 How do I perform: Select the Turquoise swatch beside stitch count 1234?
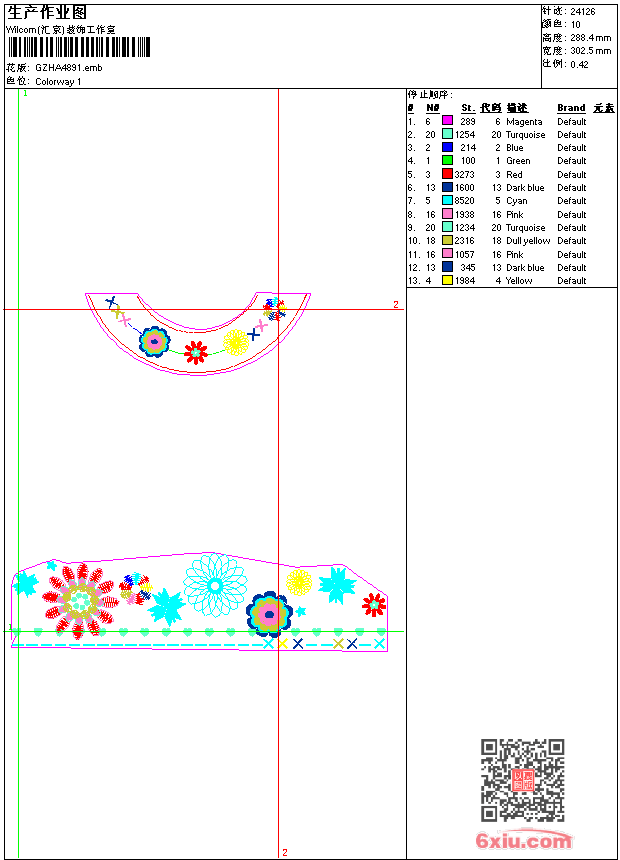pos(447,227)
